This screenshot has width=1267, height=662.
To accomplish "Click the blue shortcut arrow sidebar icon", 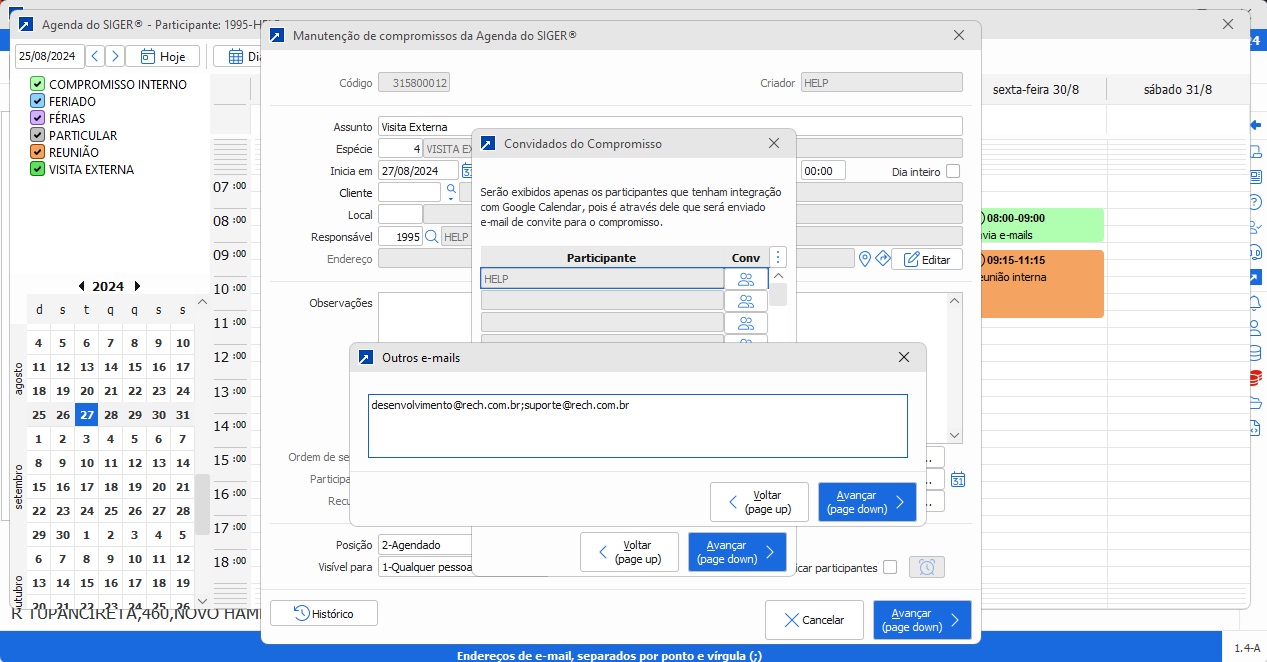I will [1256, 277].
